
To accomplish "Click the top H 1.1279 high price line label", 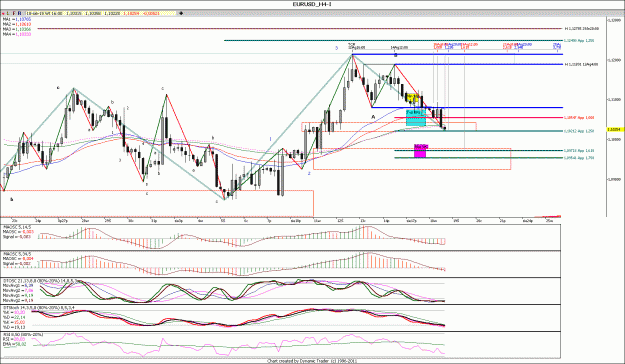I will pos(582,29).
